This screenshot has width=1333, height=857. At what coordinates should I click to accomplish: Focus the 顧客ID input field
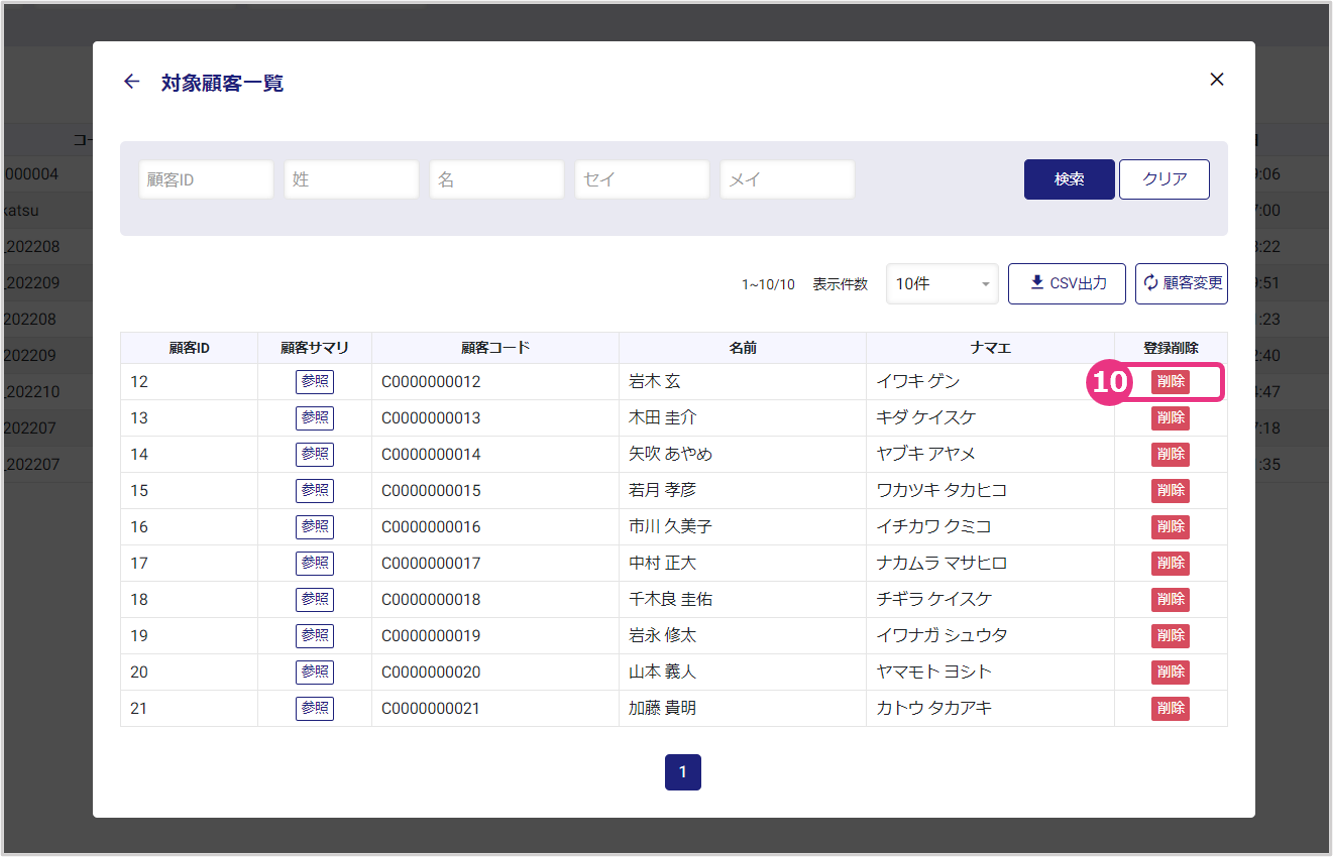point(206,180)
